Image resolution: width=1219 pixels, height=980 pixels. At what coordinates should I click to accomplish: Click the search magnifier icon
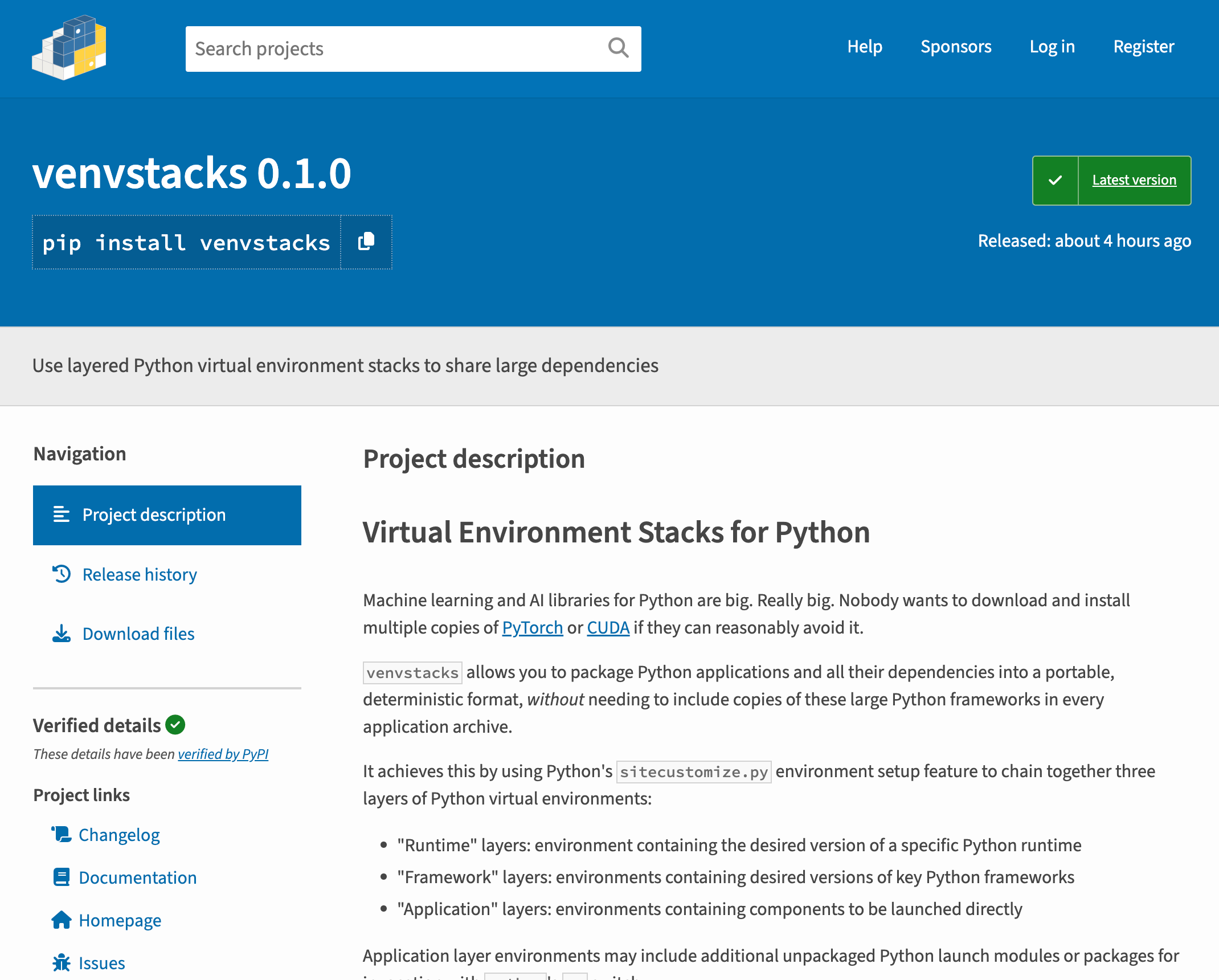(619, 48)
